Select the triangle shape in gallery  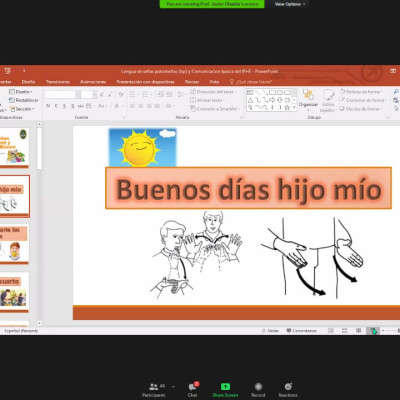click(x=250, y=100)
